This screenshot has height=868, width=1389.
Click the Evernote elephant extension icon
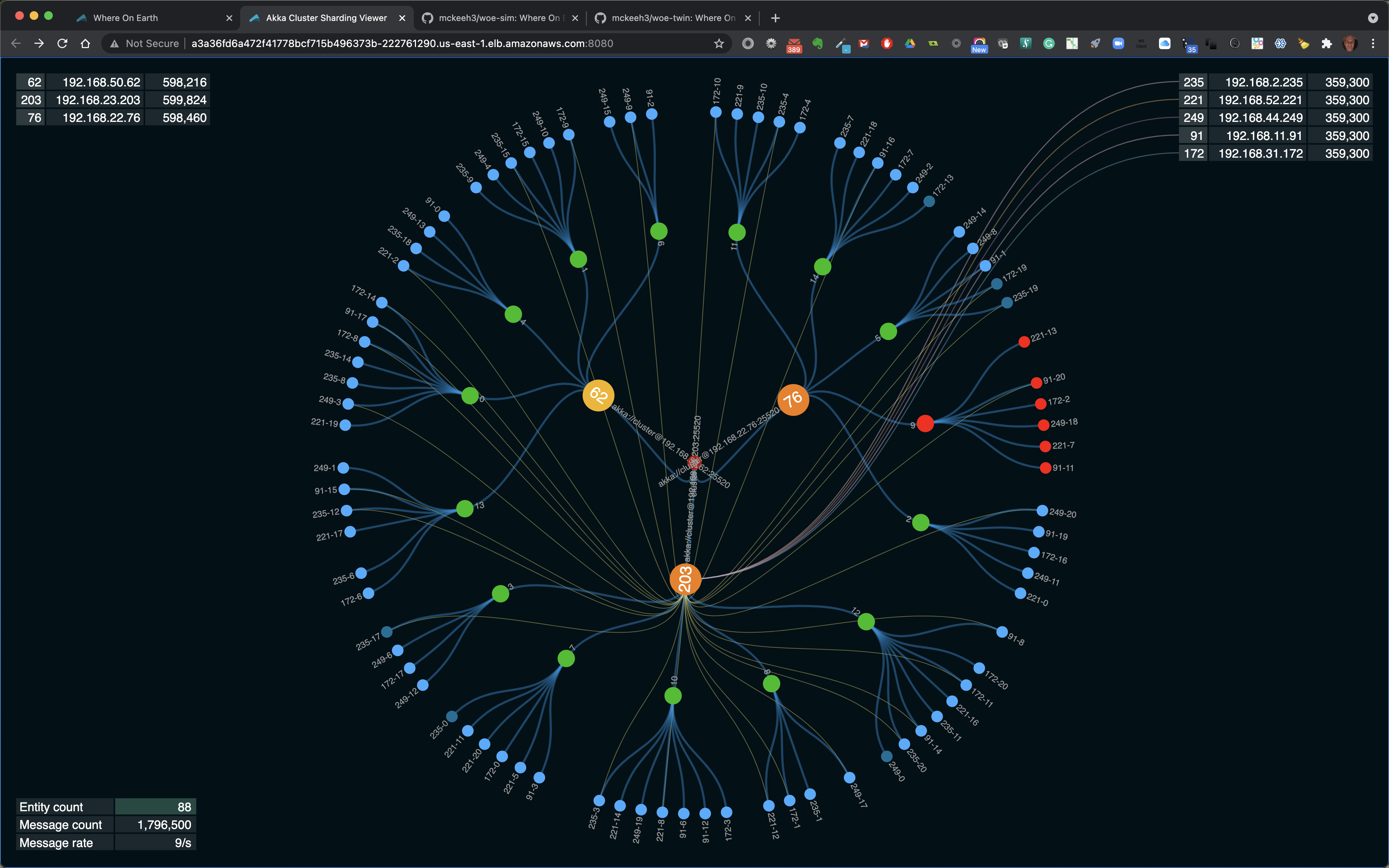[x=817, y=44]
